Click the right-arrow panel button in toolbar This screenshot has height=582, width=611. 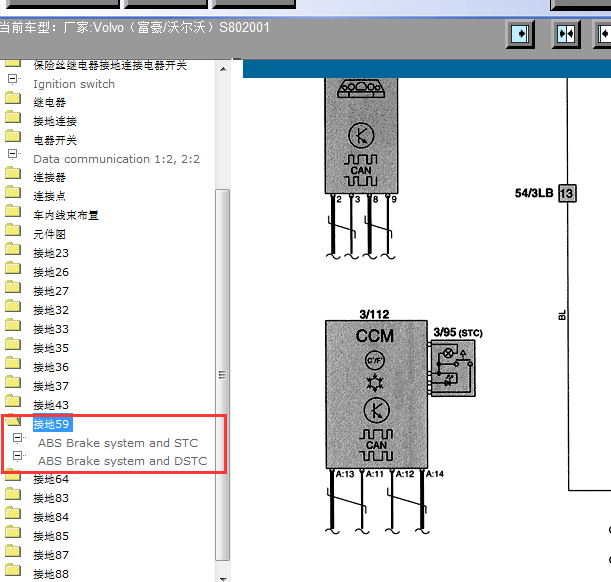tap(520, 34)
